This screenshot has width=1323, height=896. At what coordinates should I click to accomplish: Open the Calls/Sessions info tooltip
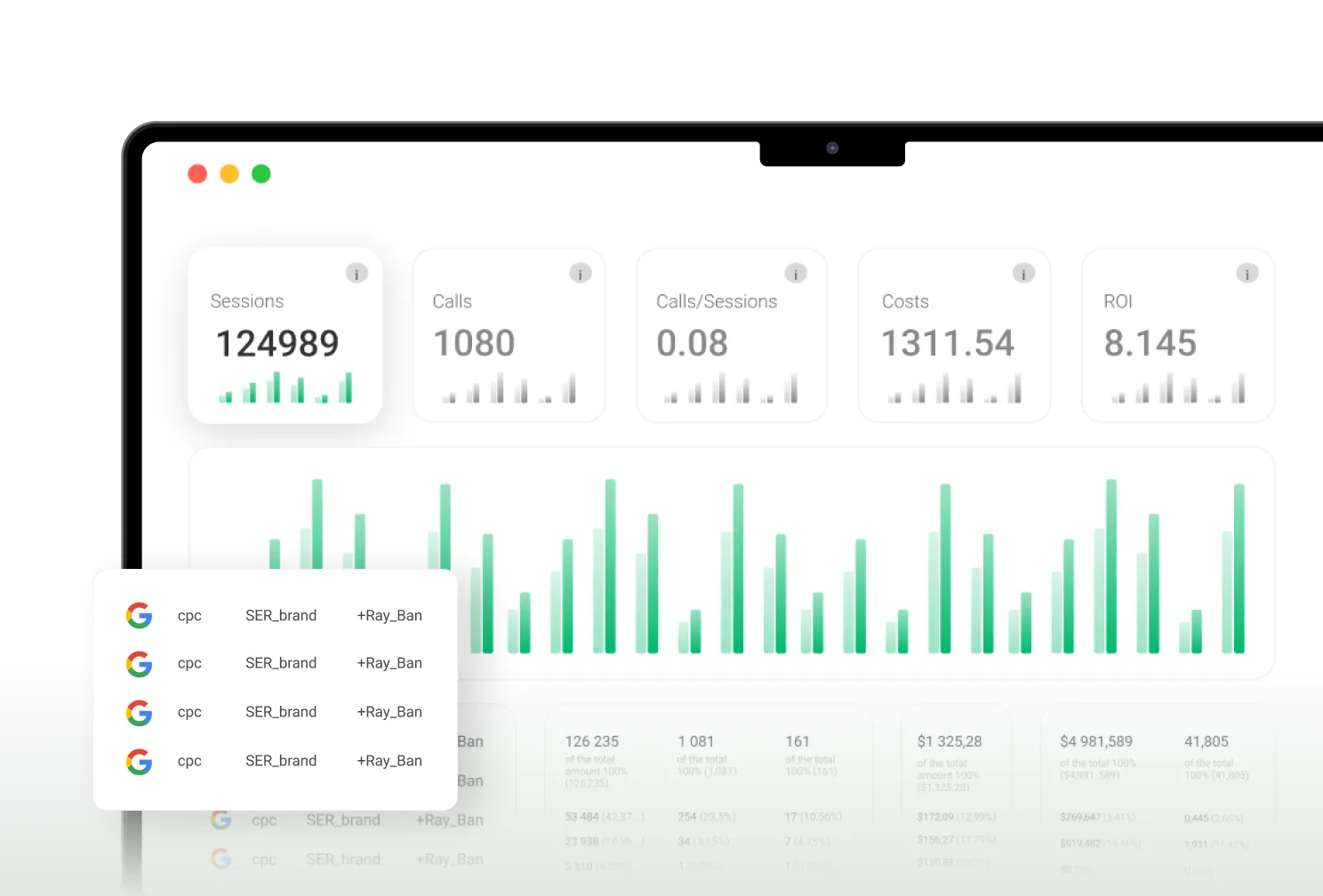795,273
